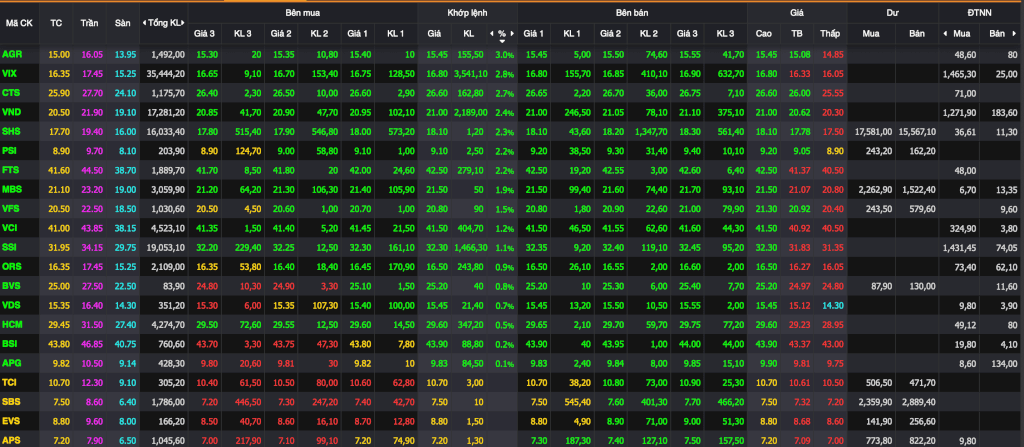Sort by Mã CK column header

coord(20,23)
